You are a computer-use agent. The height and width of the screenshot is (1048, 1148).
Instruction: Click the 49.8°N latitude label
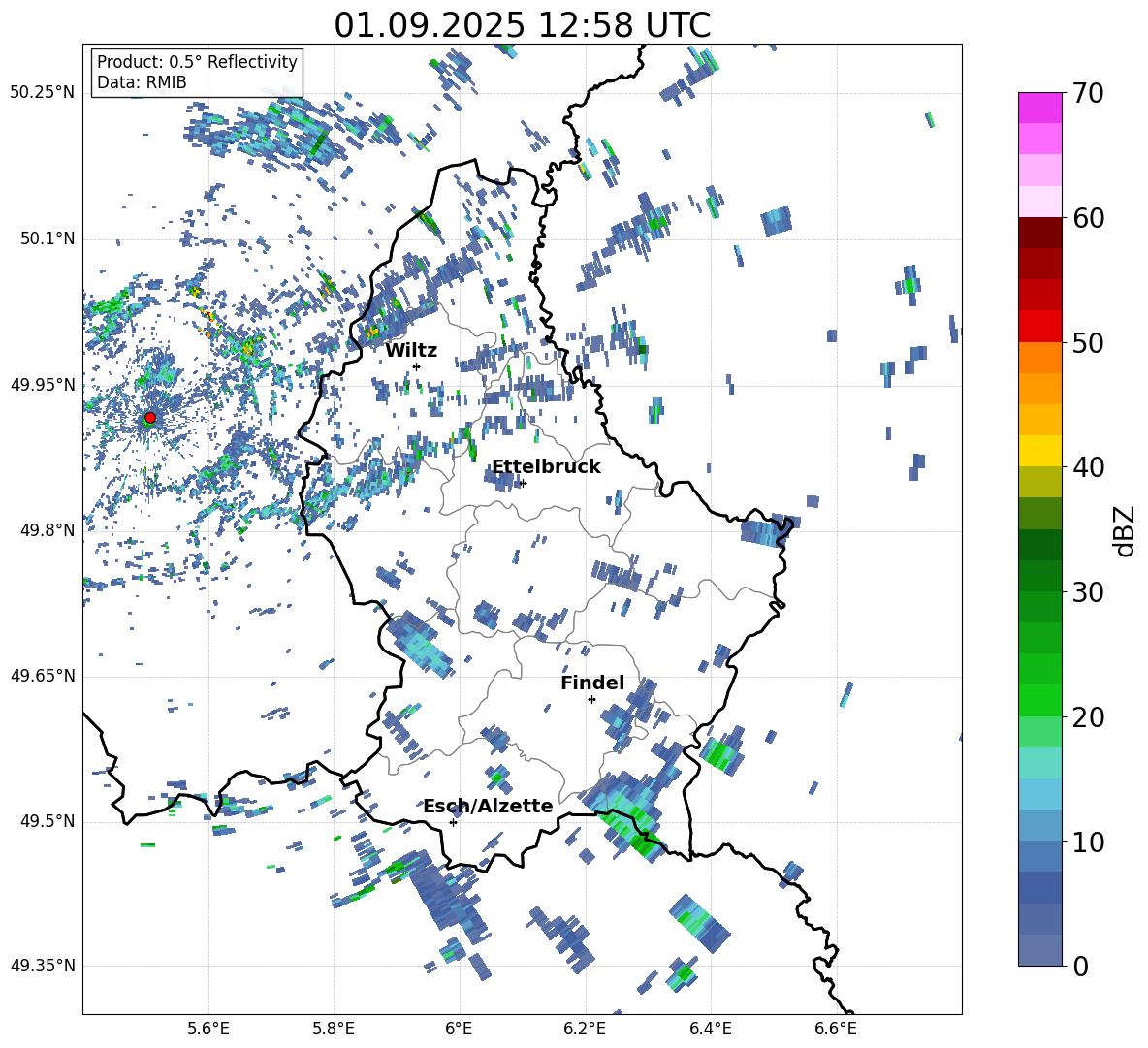click(x=47, y=530)
